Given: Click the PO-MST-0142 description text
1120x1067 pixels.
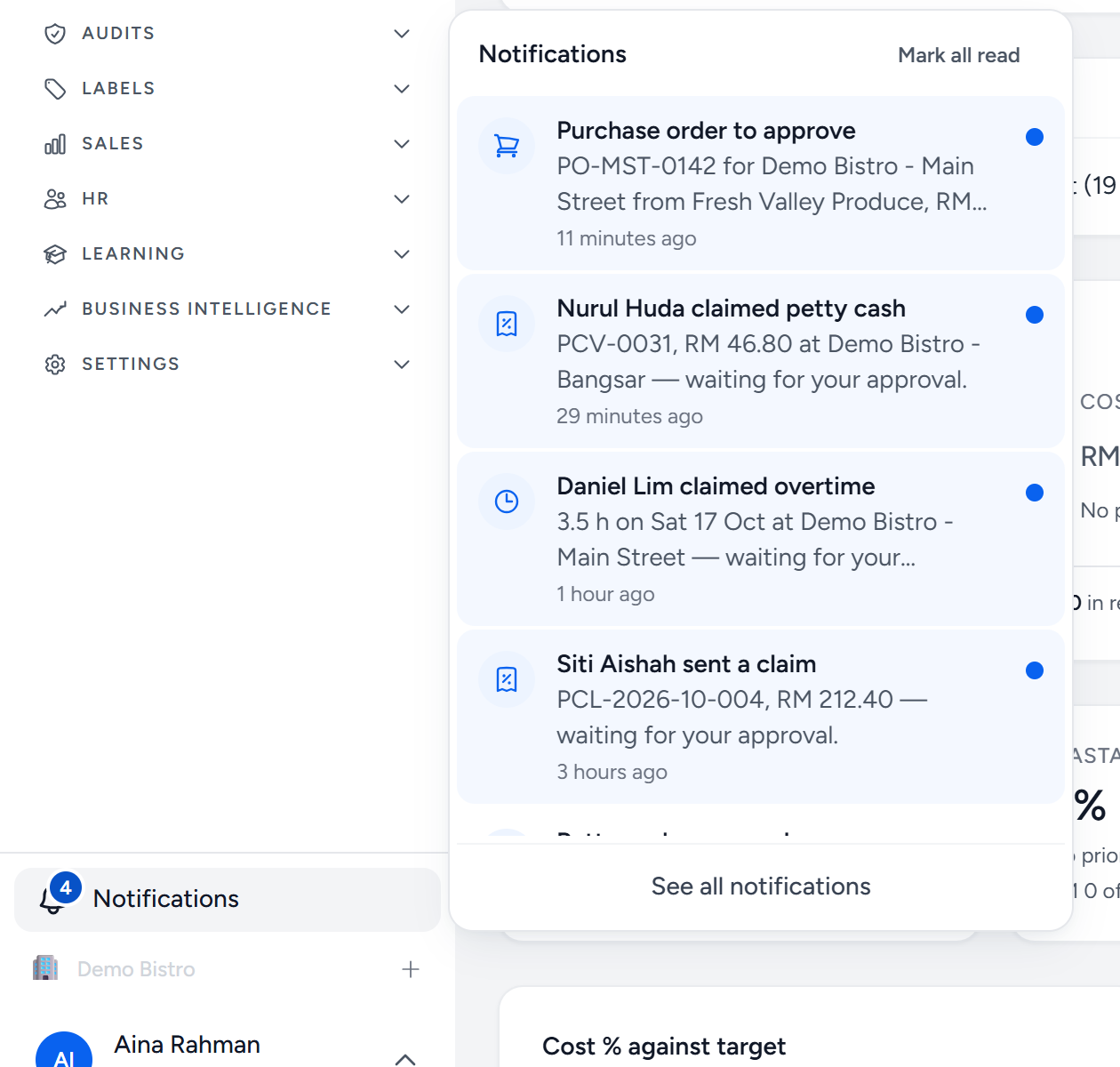Looking at the screenshot, I should [x=772, y=184].
